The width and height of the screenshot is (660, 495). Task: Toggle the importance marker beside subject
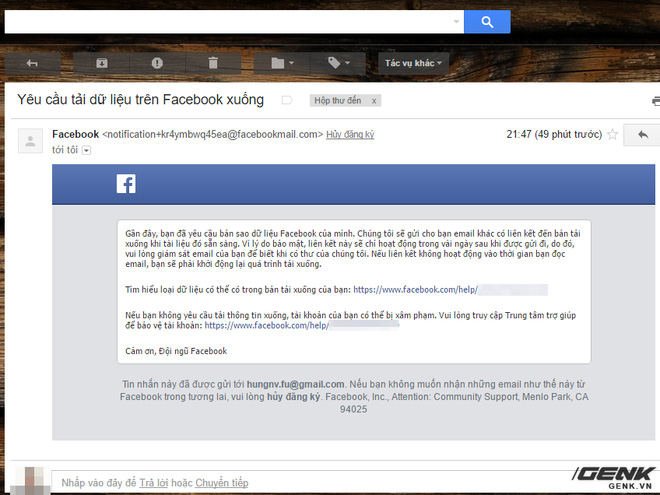[287, 100]
